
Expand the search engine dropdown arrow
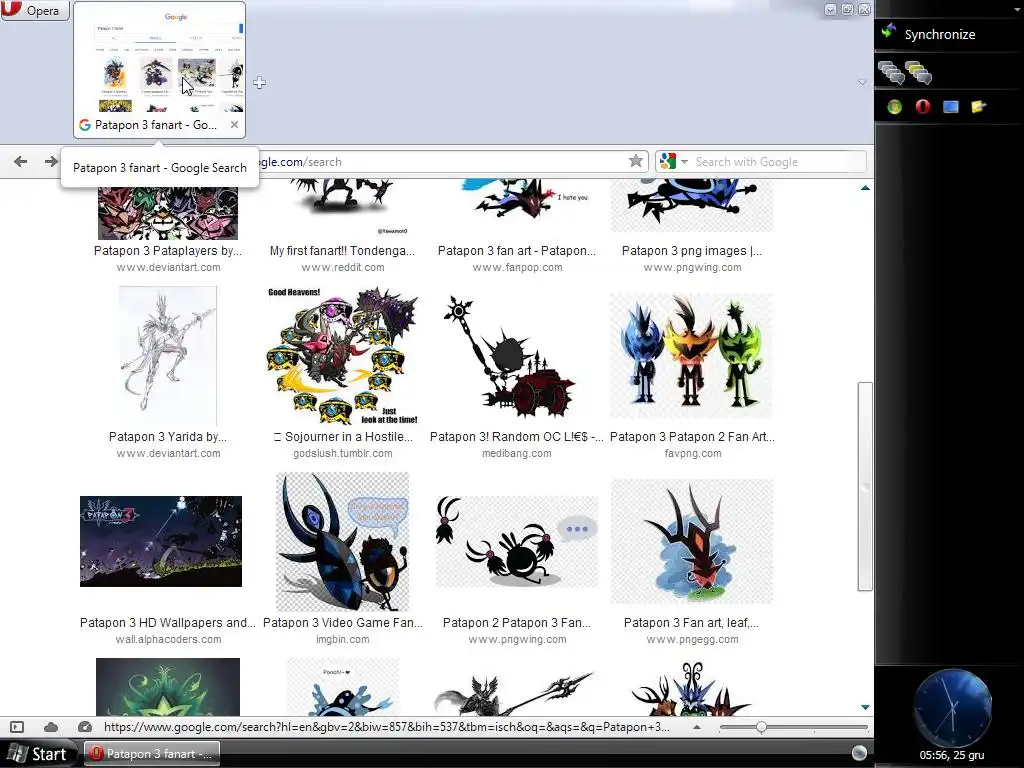(x=684, y=161)
